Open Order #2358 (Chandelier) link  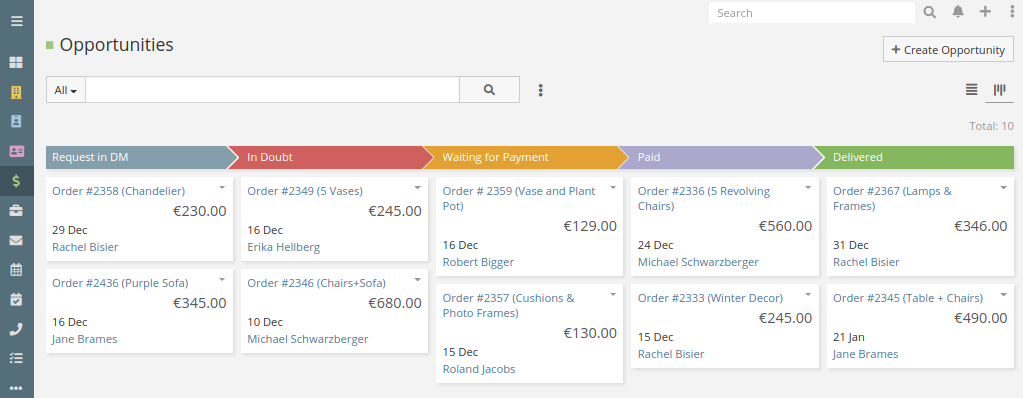pyautogui.click(x=118, y=191)
